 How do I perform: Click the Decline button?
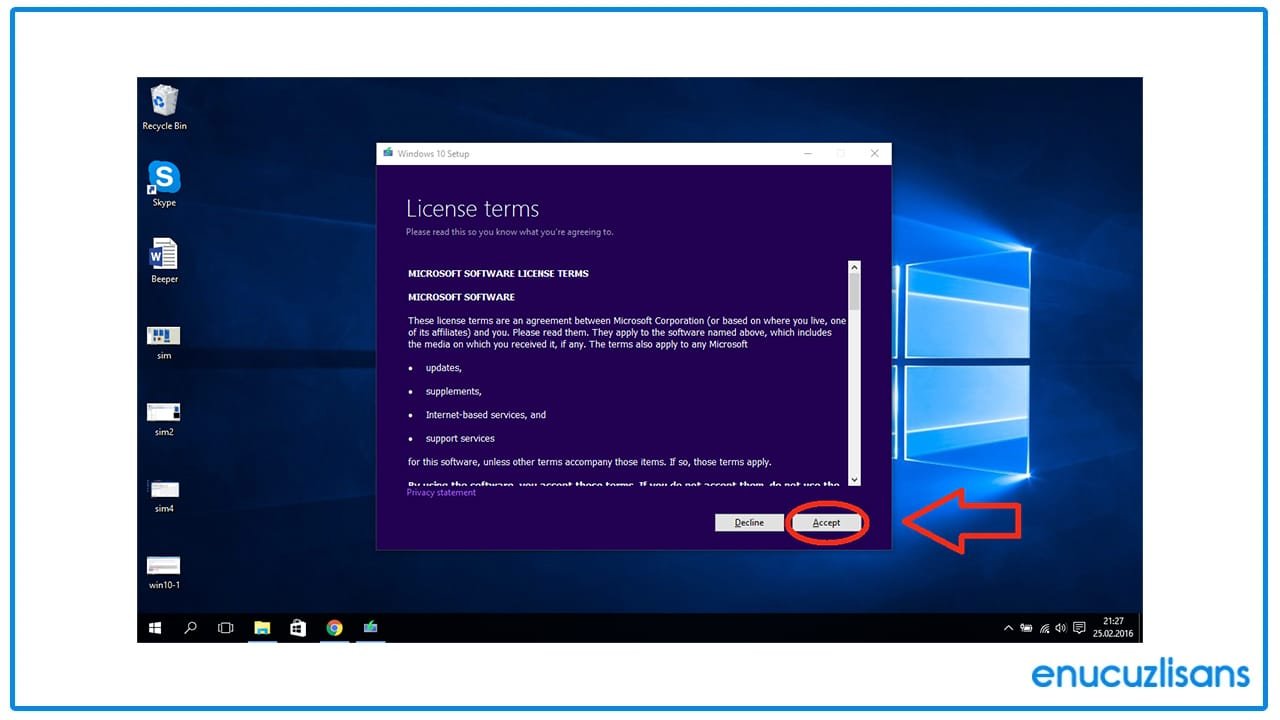tap(749, 523)
